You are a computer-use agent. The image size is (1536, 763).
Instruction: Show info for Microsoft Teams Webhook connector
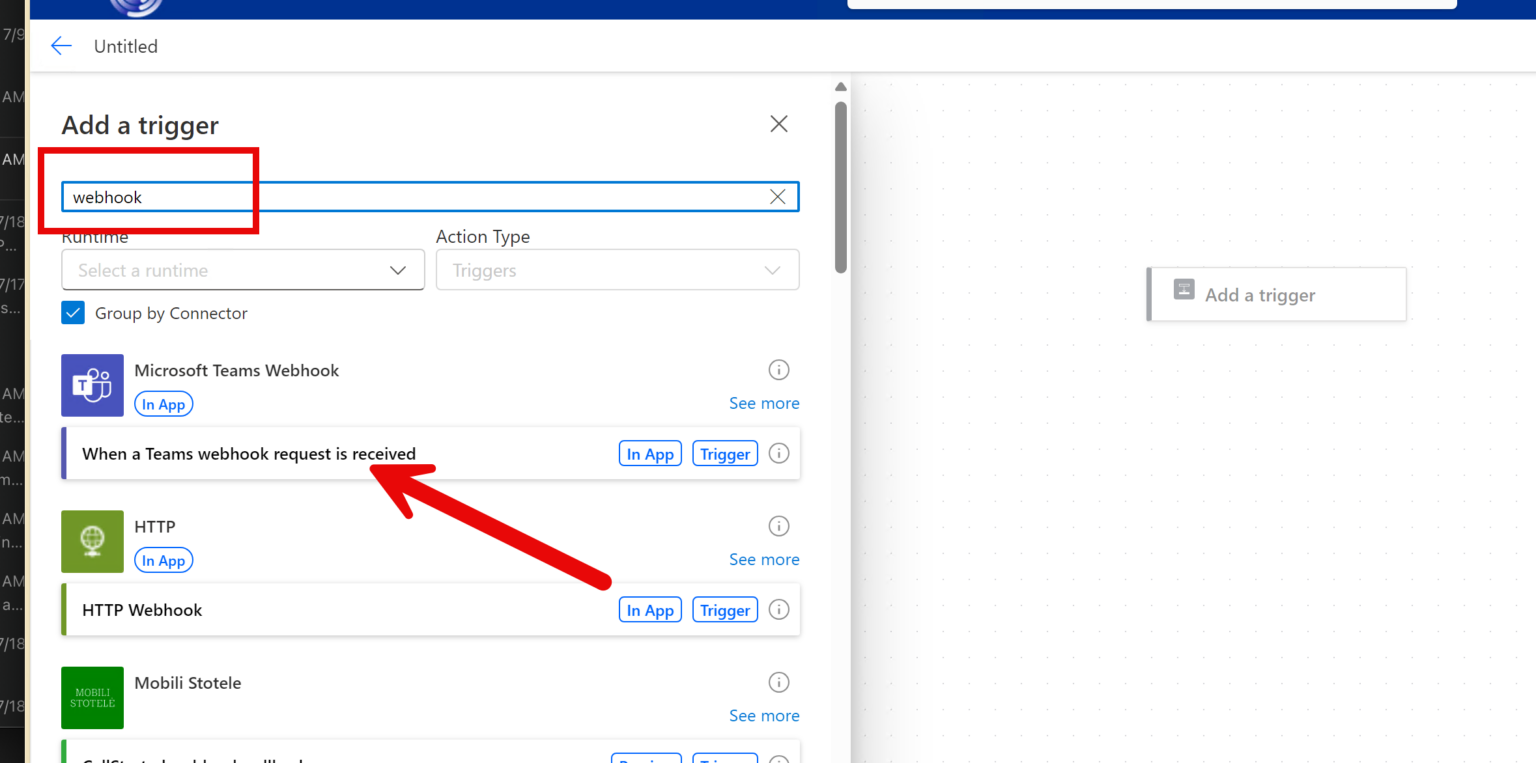(778, 370)
